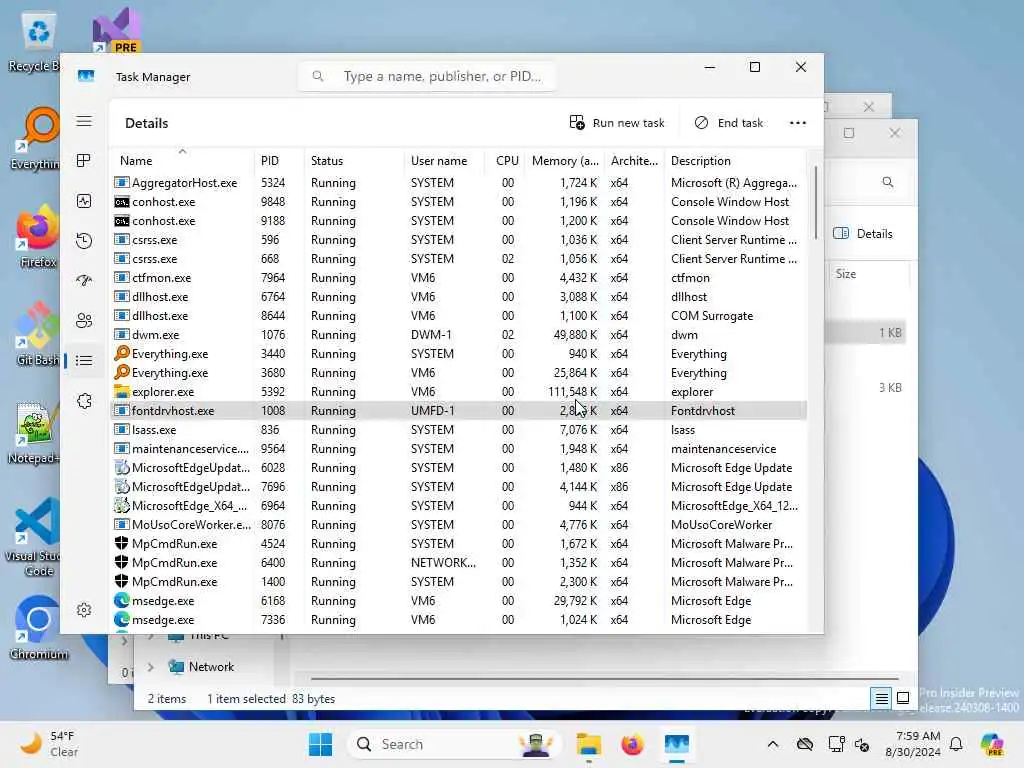Expand the Network tree node in File Explorer
This screenshot has width=1024, height=768.
point(151,667)
